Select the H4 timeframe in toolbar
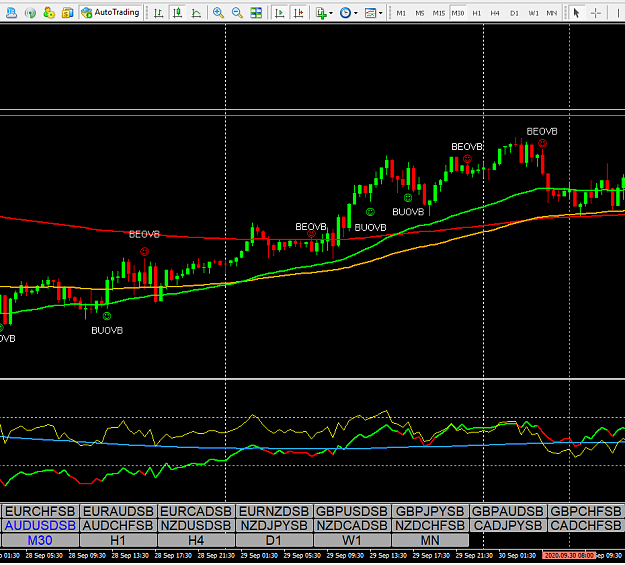 [x=495, y=13]
